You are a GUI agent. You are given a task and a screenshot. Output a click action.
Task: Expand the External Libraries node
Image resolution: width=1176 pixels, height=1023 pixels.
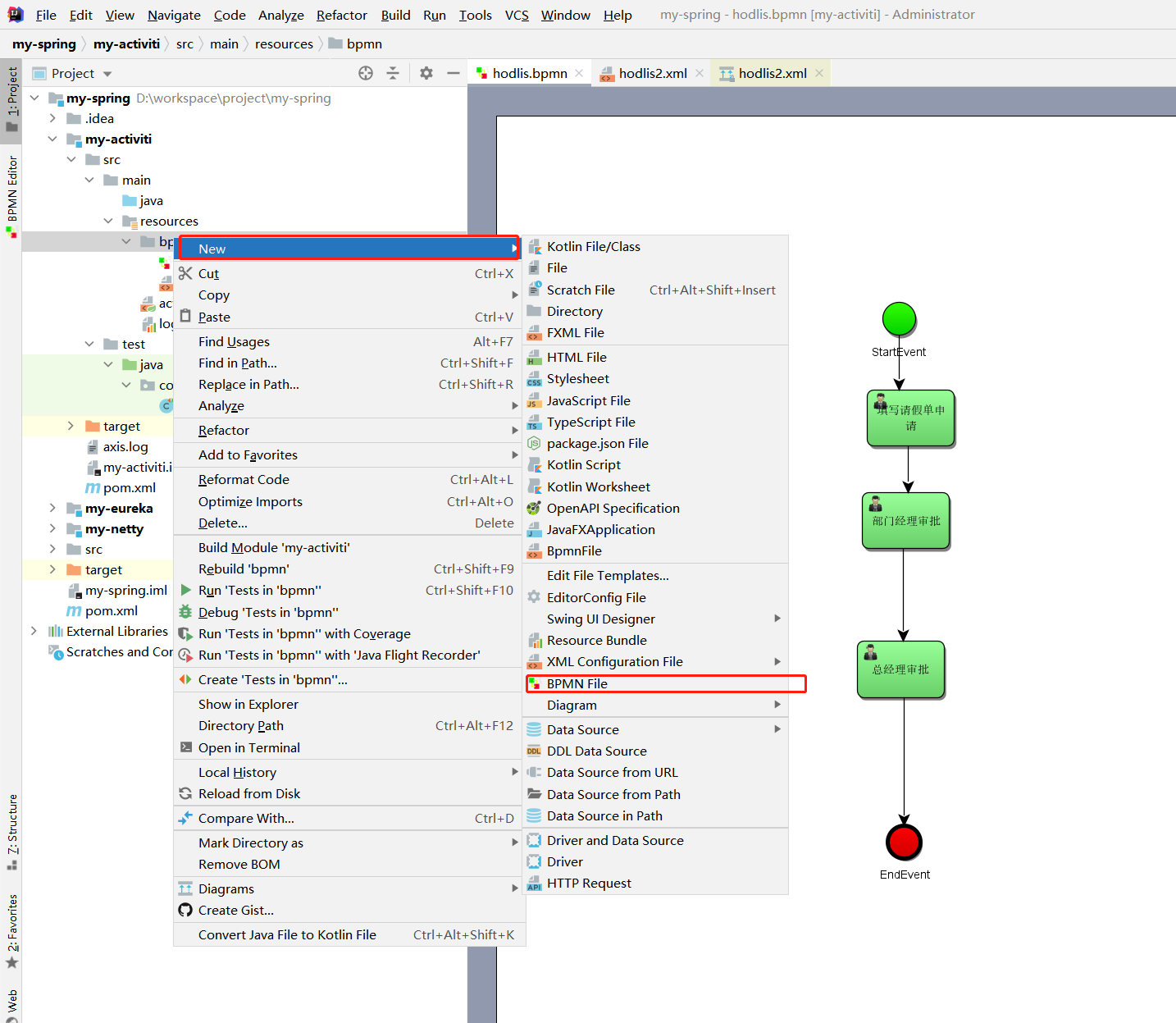pyautogui.click(x=34, y=631)
